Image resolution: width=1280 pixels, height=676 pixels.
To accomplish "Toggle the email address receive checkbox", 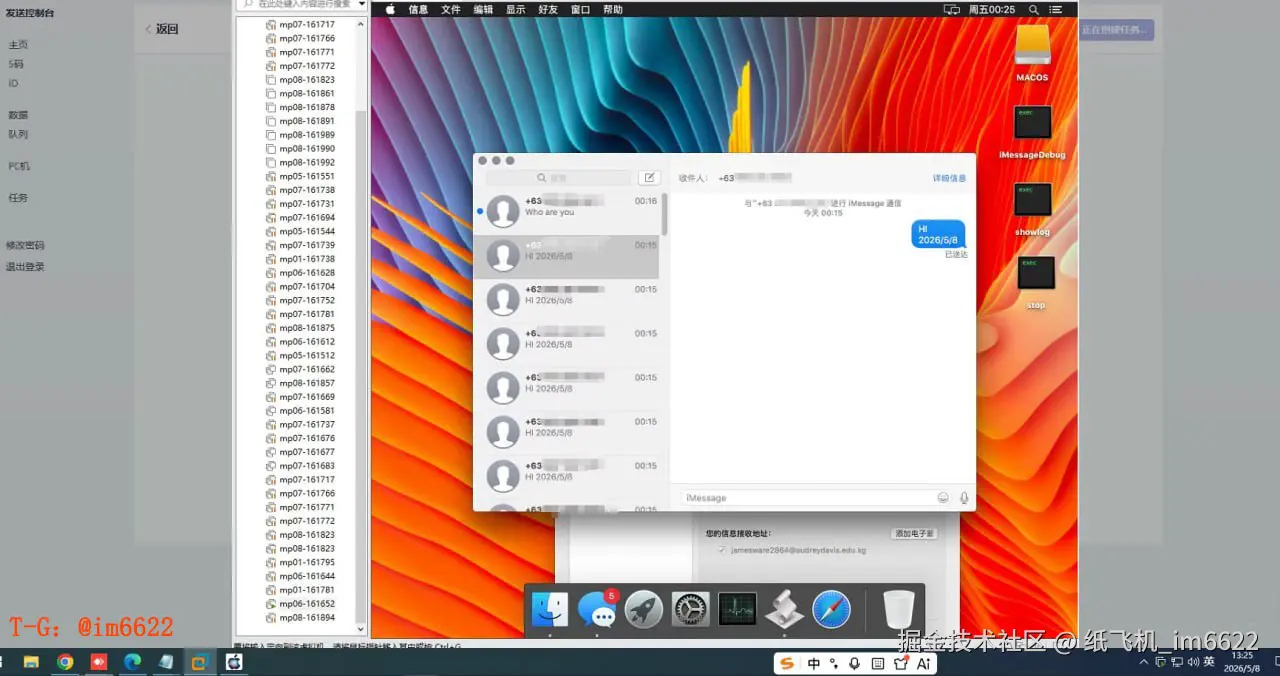I will click(x=721, y=550).
